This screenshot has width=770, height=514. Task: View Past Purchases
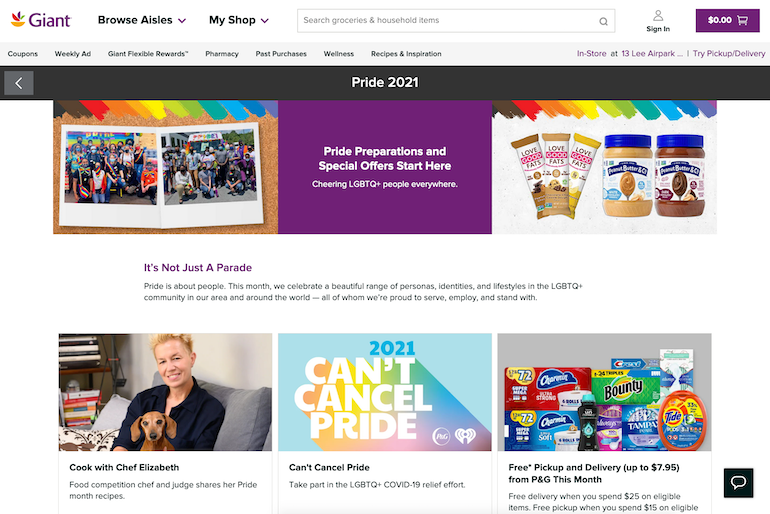pos(281,54)
